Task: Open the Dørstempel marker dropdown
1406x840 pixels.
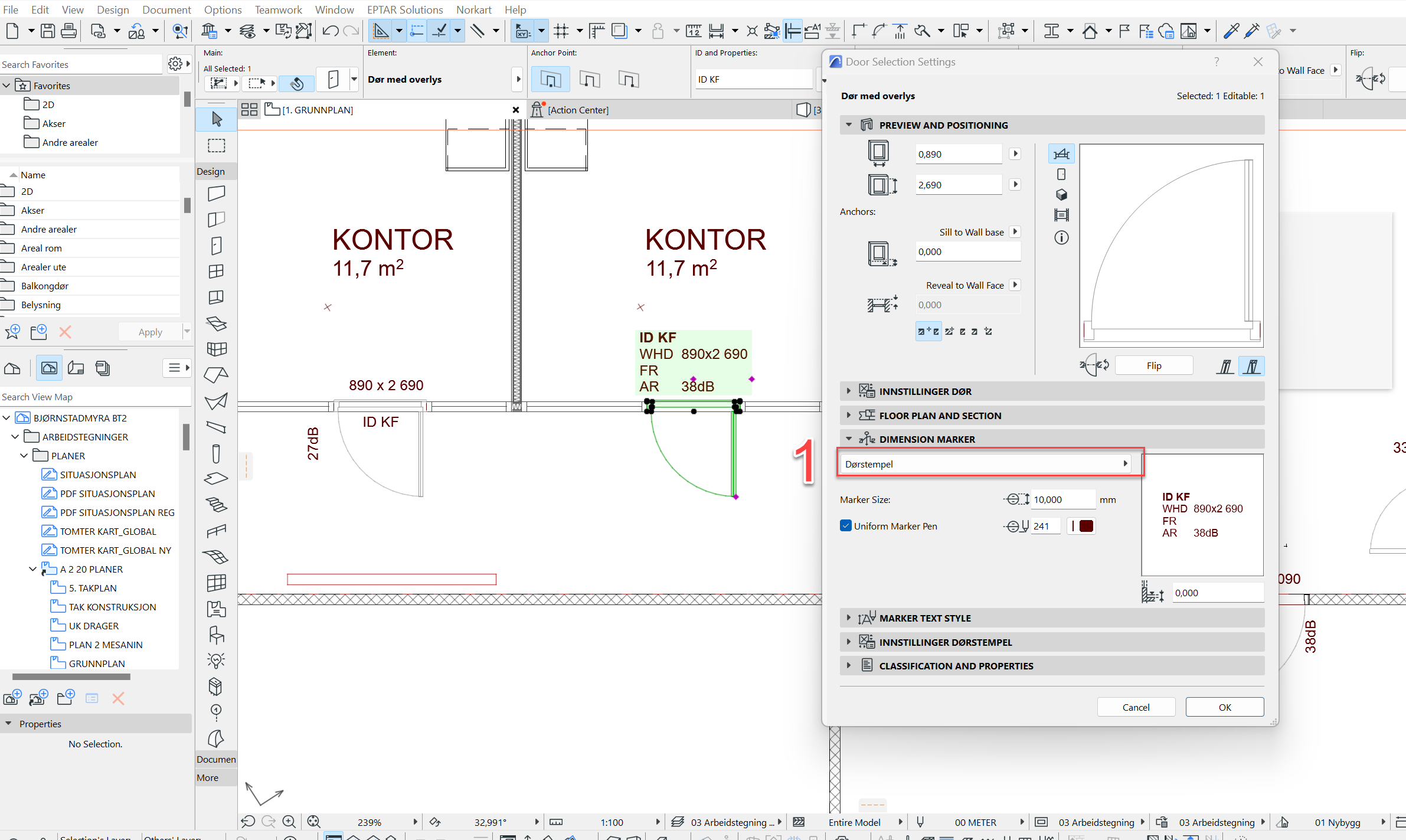Action: click(986, 464)
